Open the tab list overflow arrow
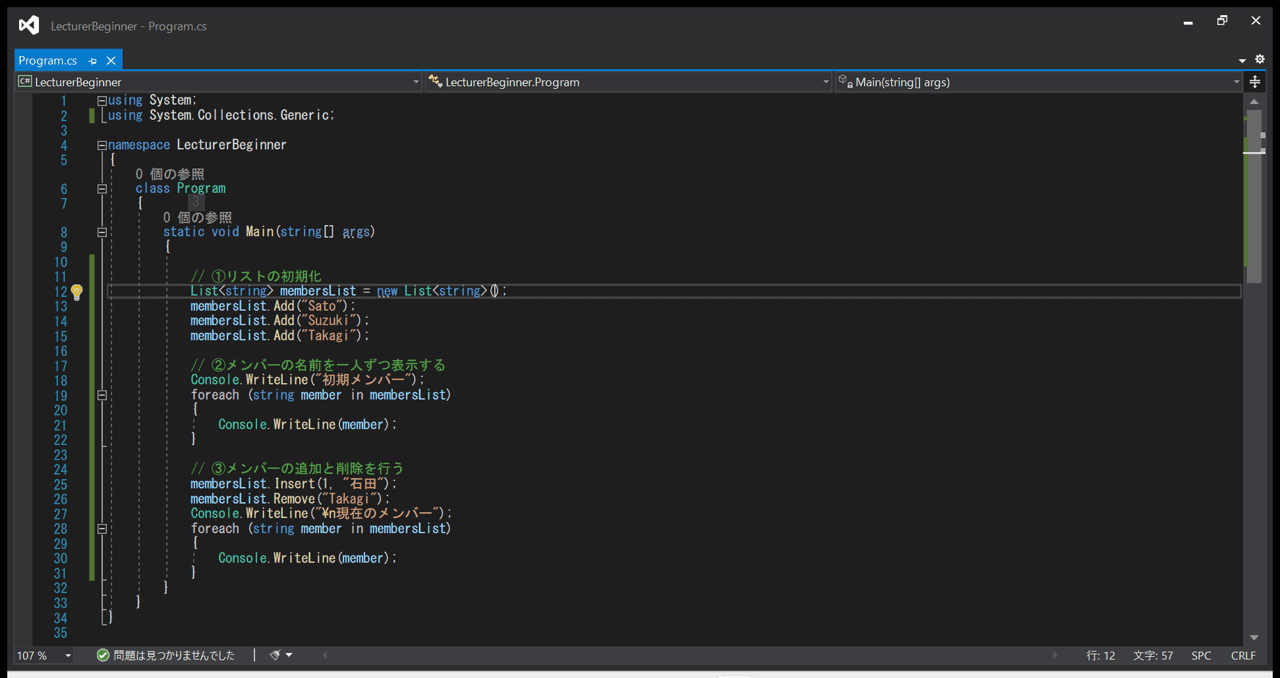The image size is (1280, 678). point(1242,61)
